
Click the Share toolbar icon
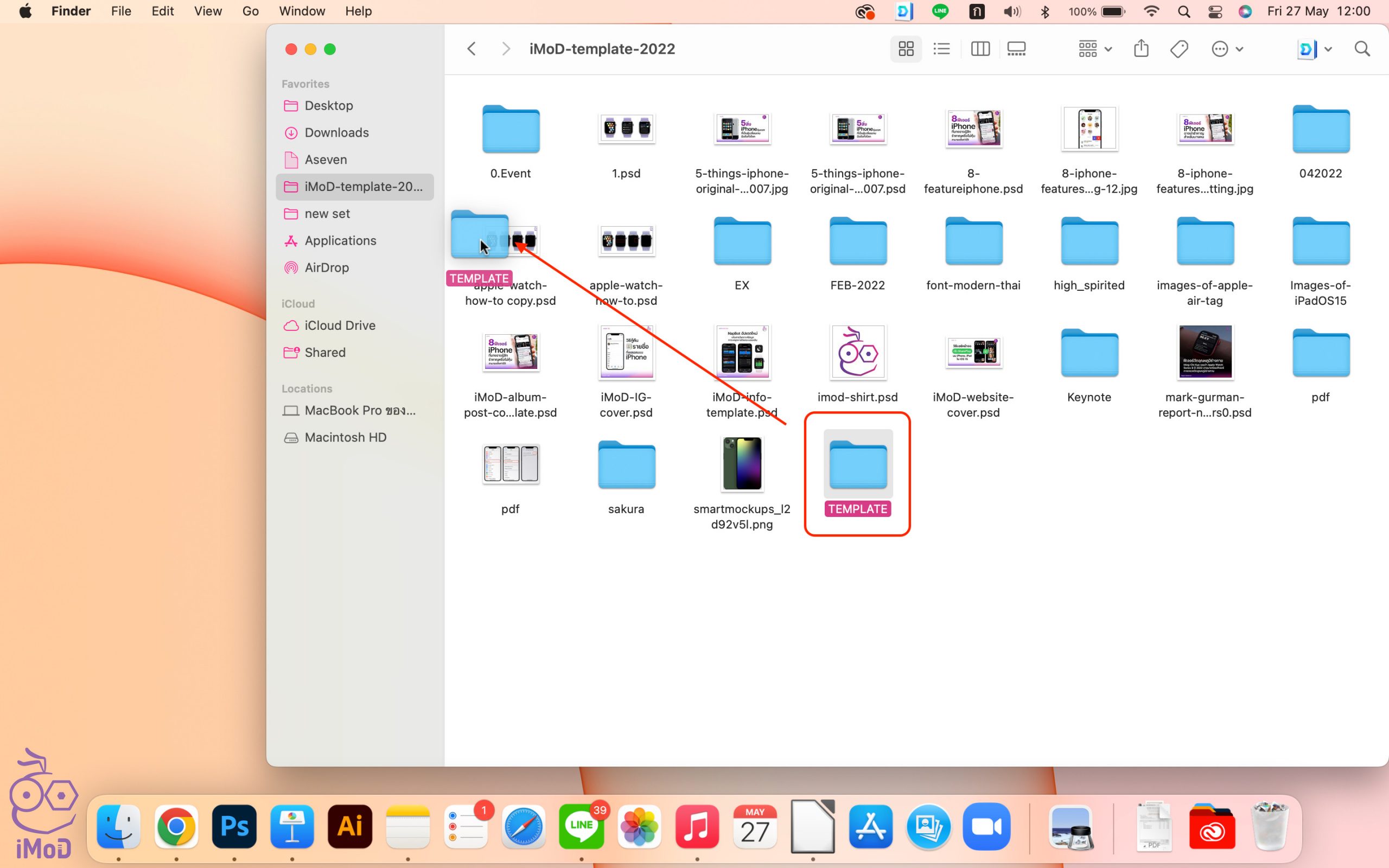(x=1141, y=49)
